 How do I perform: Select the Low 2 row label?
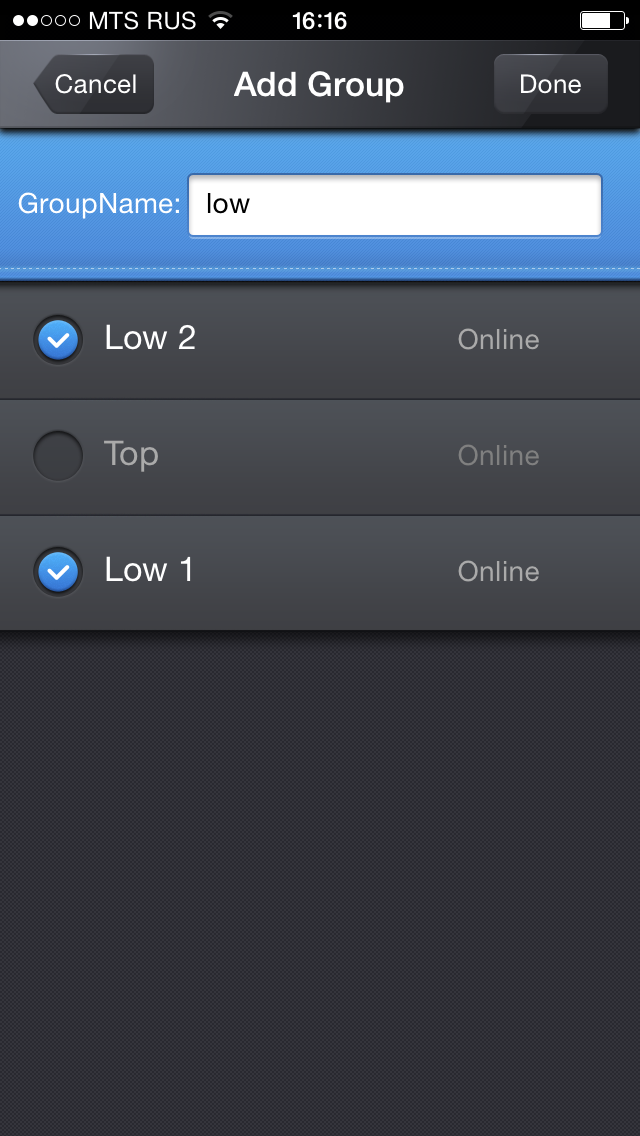click(150, 338)
